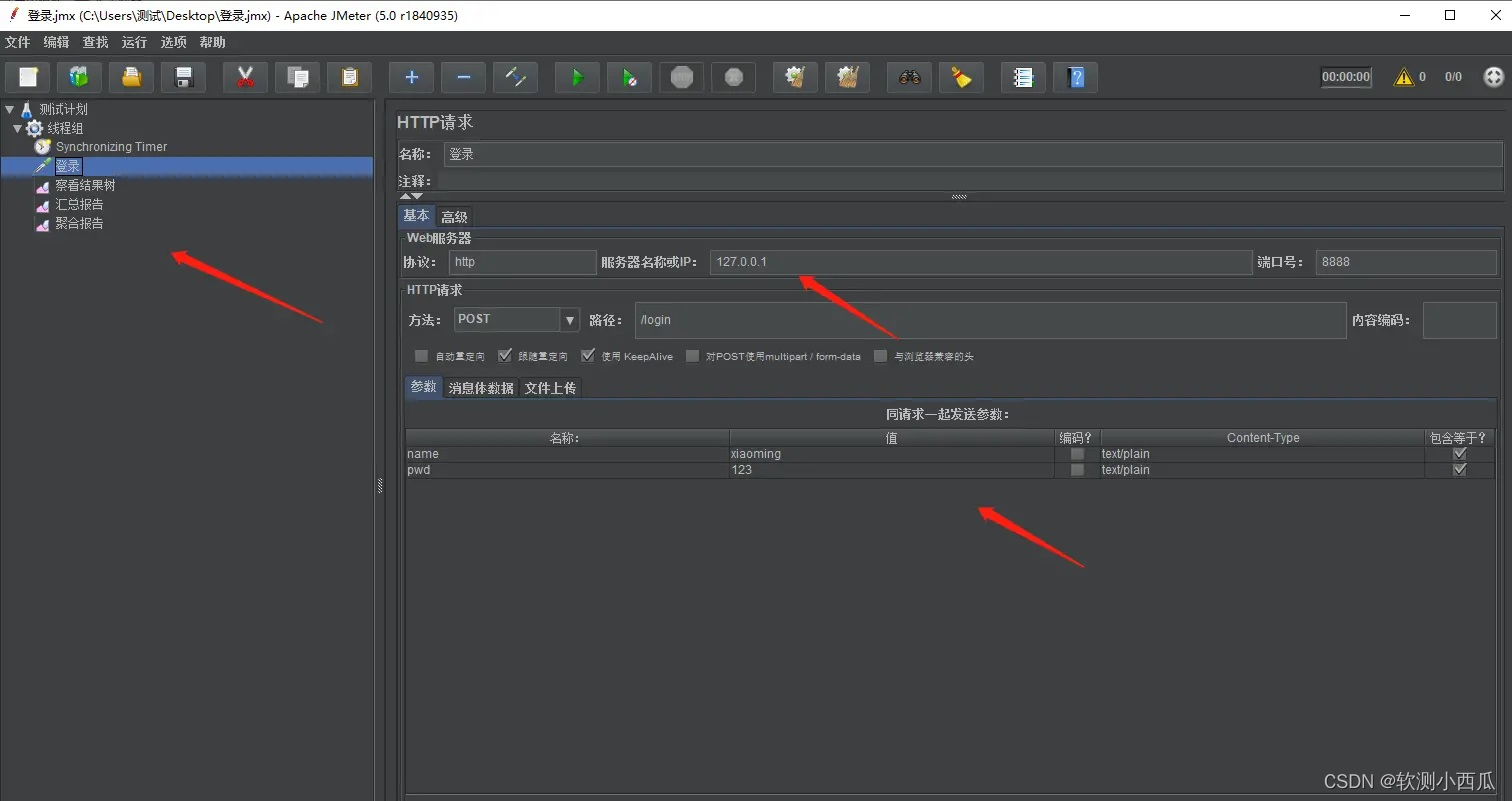The height and width of the screenshot is (801, 1512).
Task: Click the Open file folder icon
Action: pyautogui.click(x=132, y=77)
